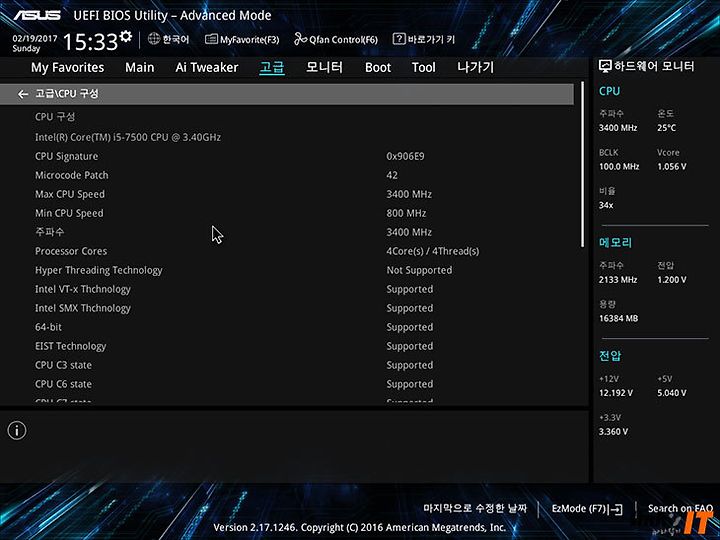Screen dimensions: 720x540
Task: Select the 고급 tab
Action: click(x=272, y=68)
